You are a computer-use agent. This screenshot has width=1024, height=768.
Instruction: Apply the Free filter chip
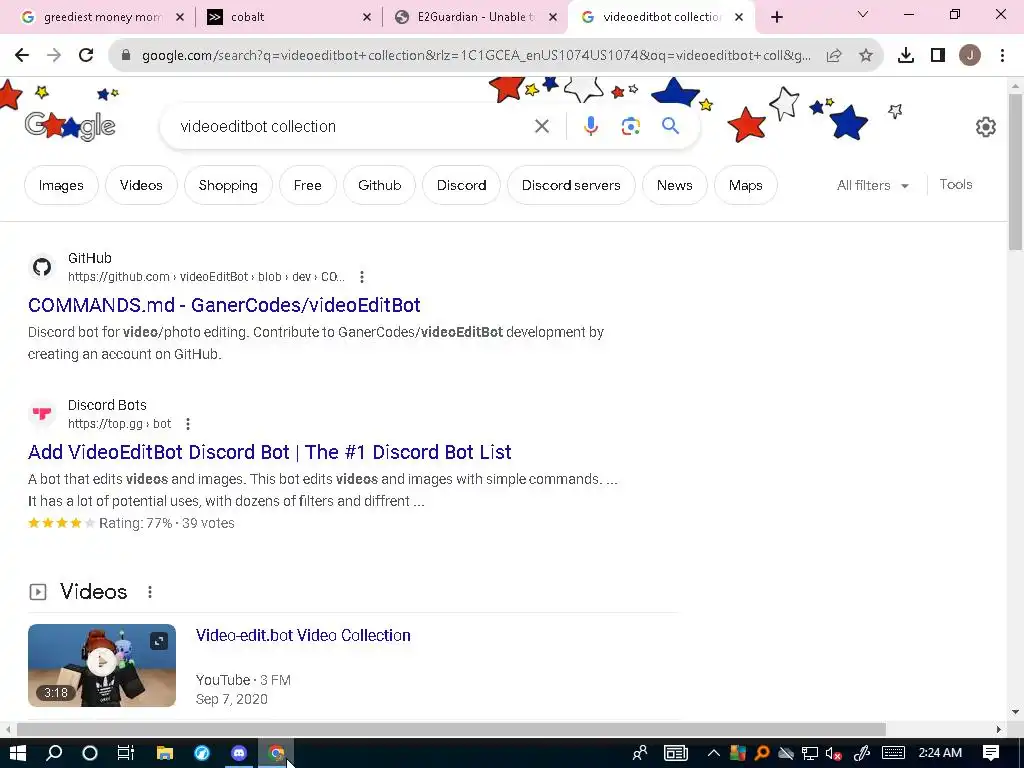coord(308,185)
